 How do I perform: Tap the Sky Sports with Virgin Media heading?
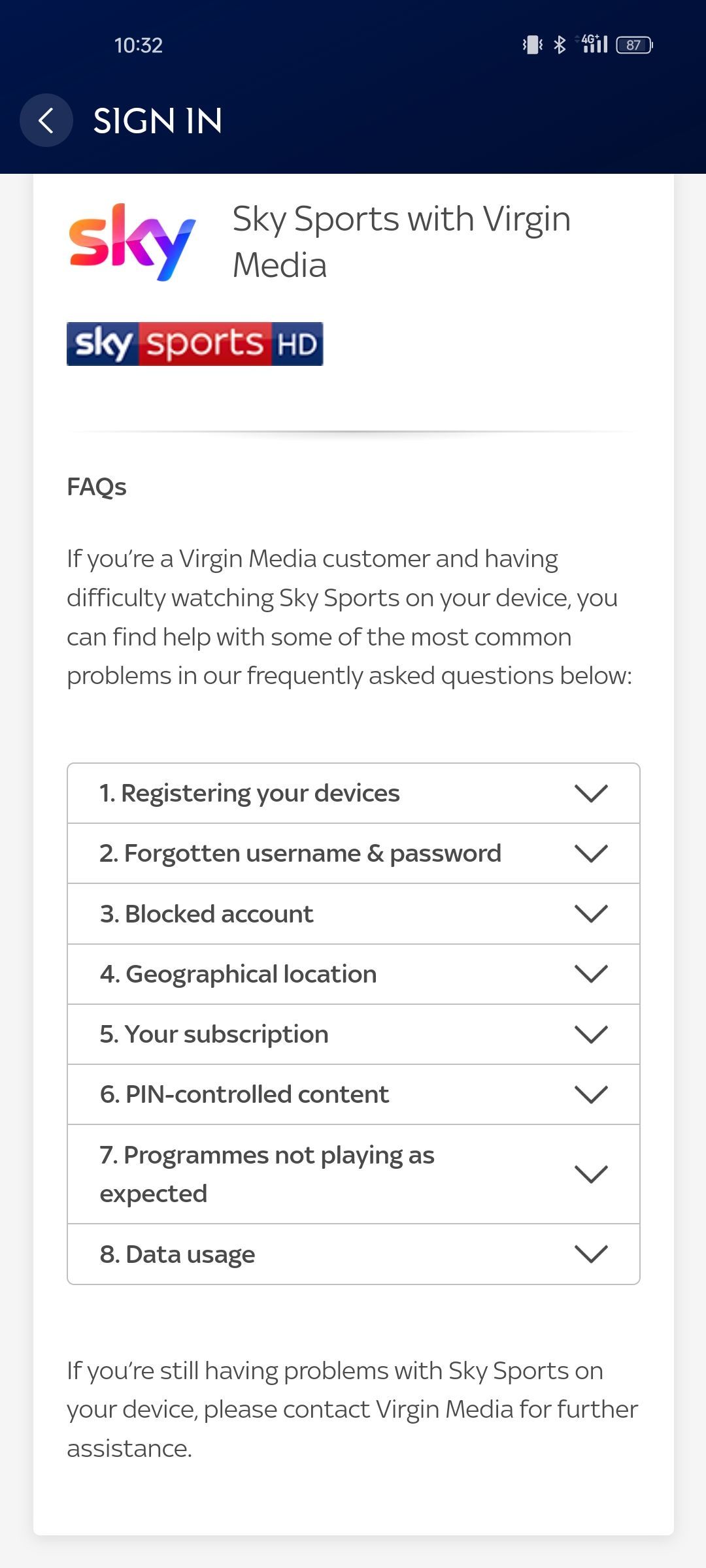click(x=401, y=242)
